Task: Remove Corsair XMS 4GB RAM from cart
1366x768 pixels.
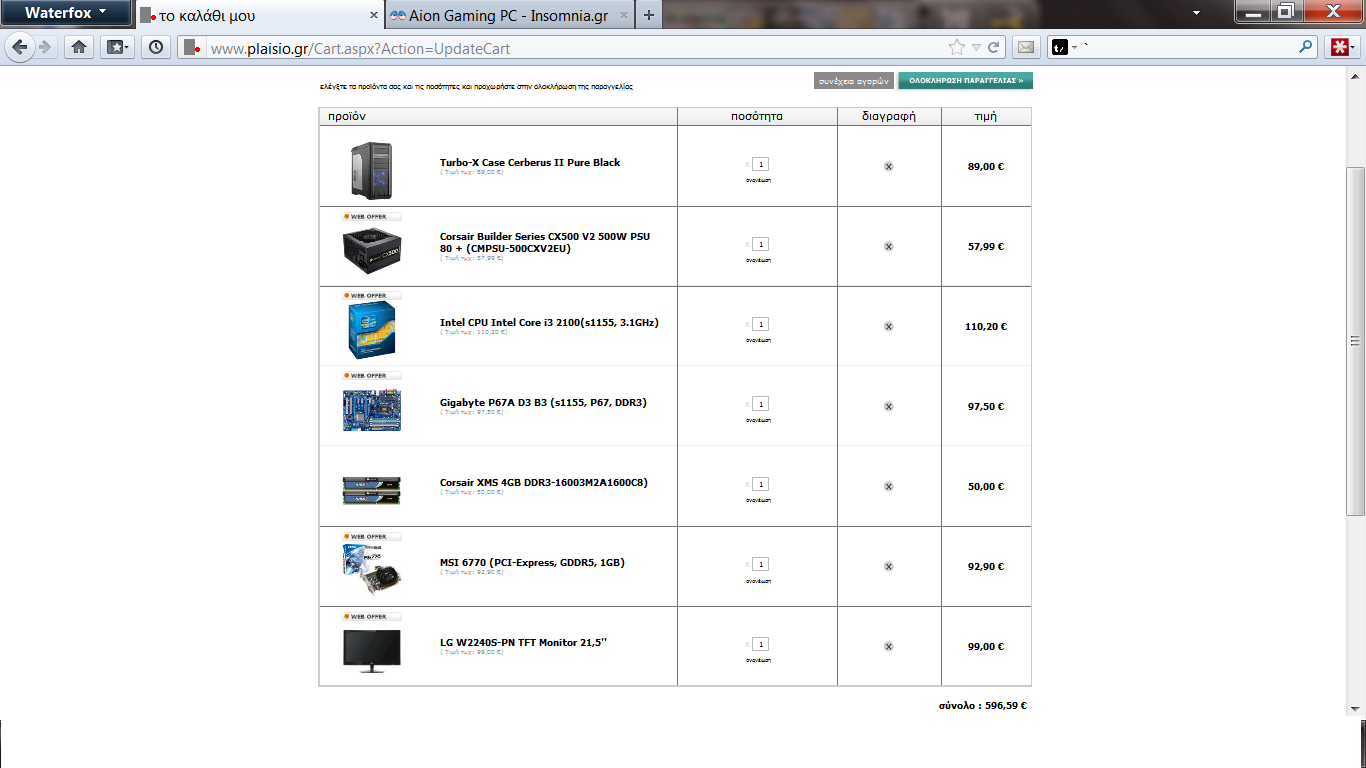Action: coord(888,486)
